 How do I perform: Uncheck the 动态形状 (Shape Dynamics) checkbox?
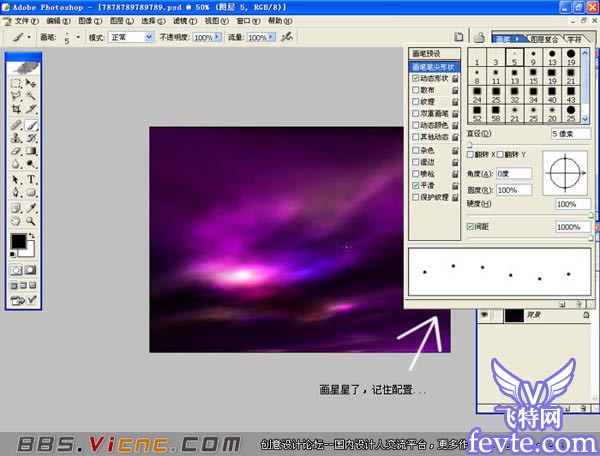(x=416, y=78)
